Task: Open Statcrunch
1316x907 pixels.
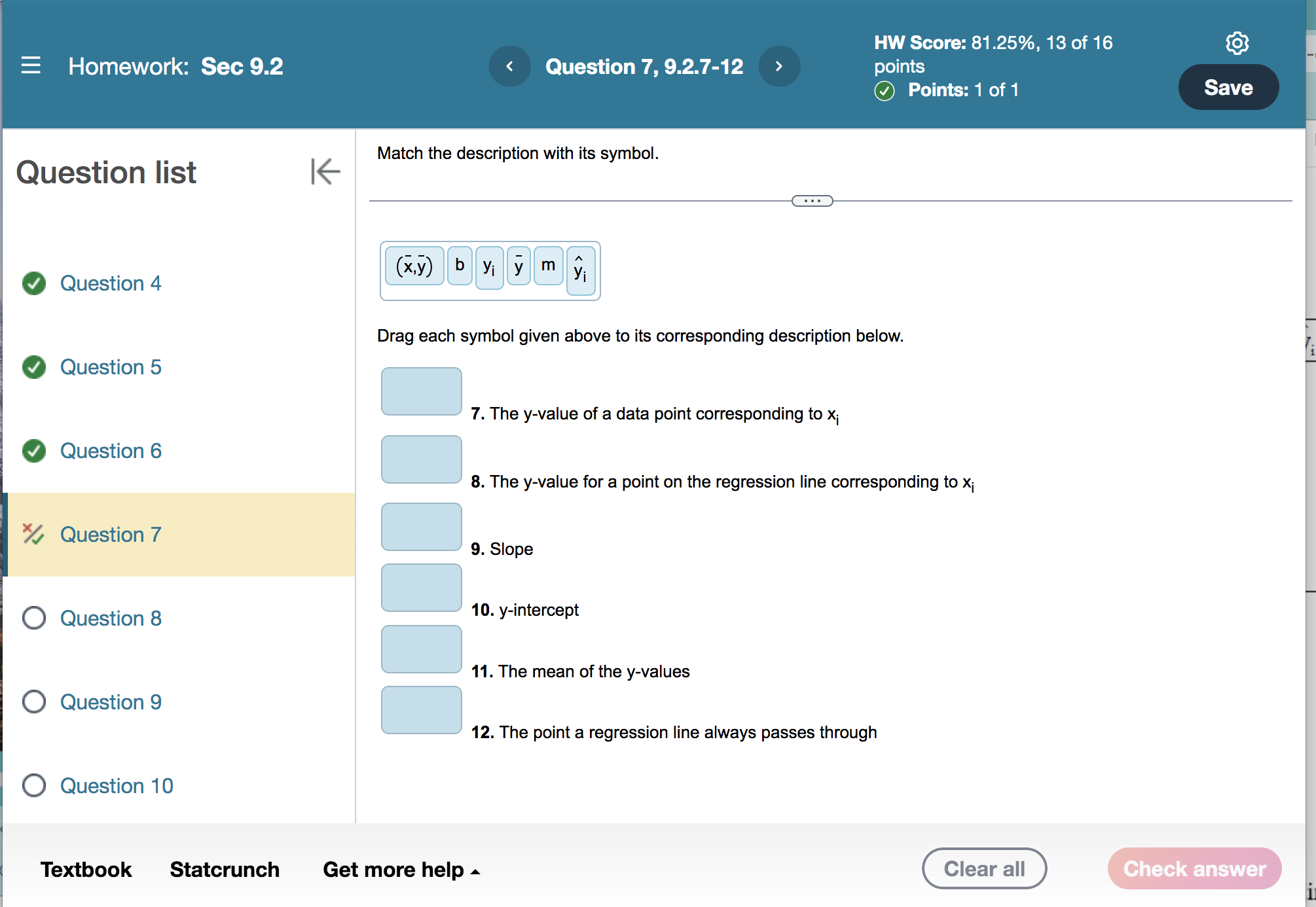Action: click(x=224, y=869)
